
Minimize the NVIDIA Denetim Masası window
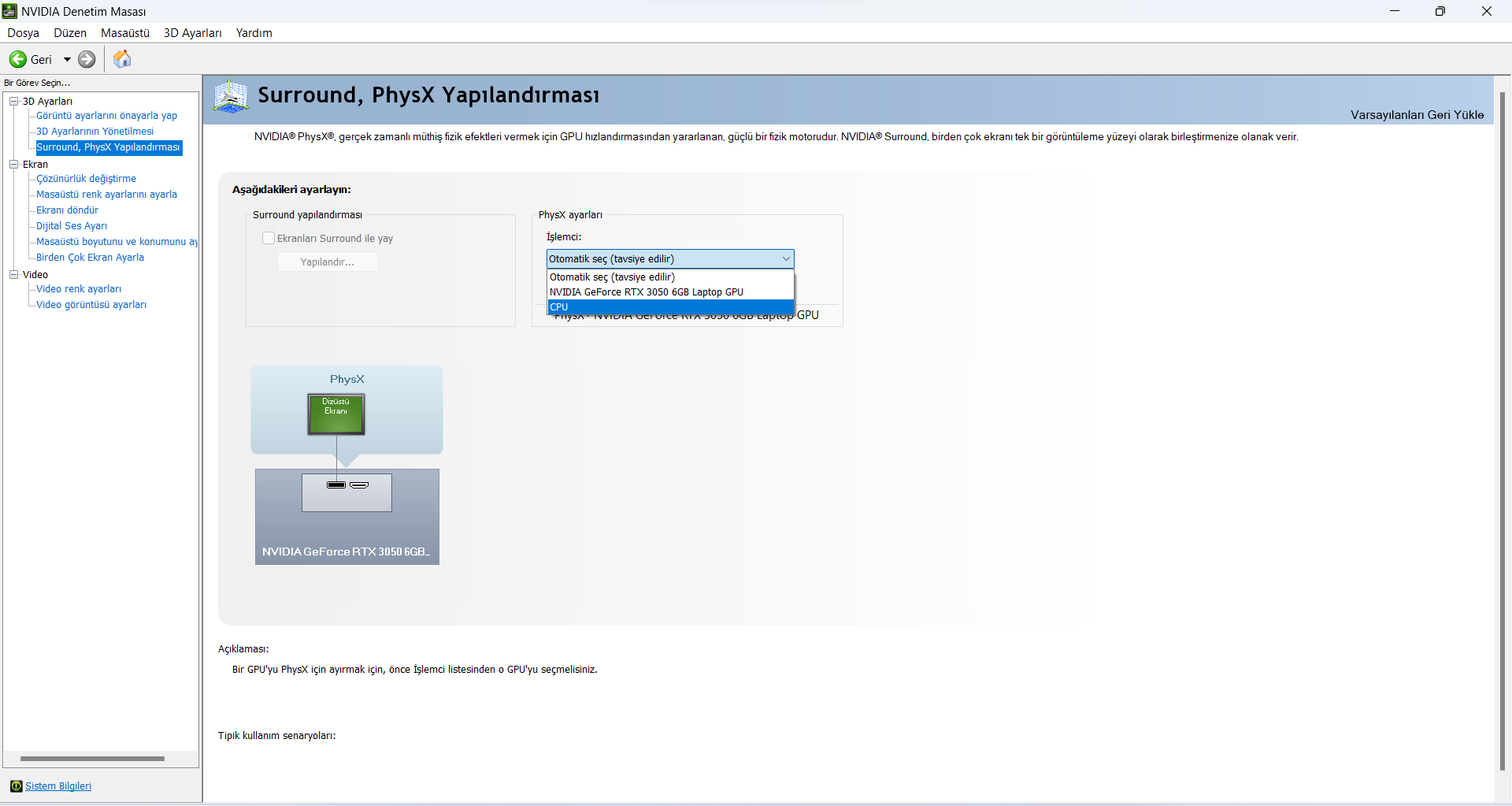pos(1395,11)
